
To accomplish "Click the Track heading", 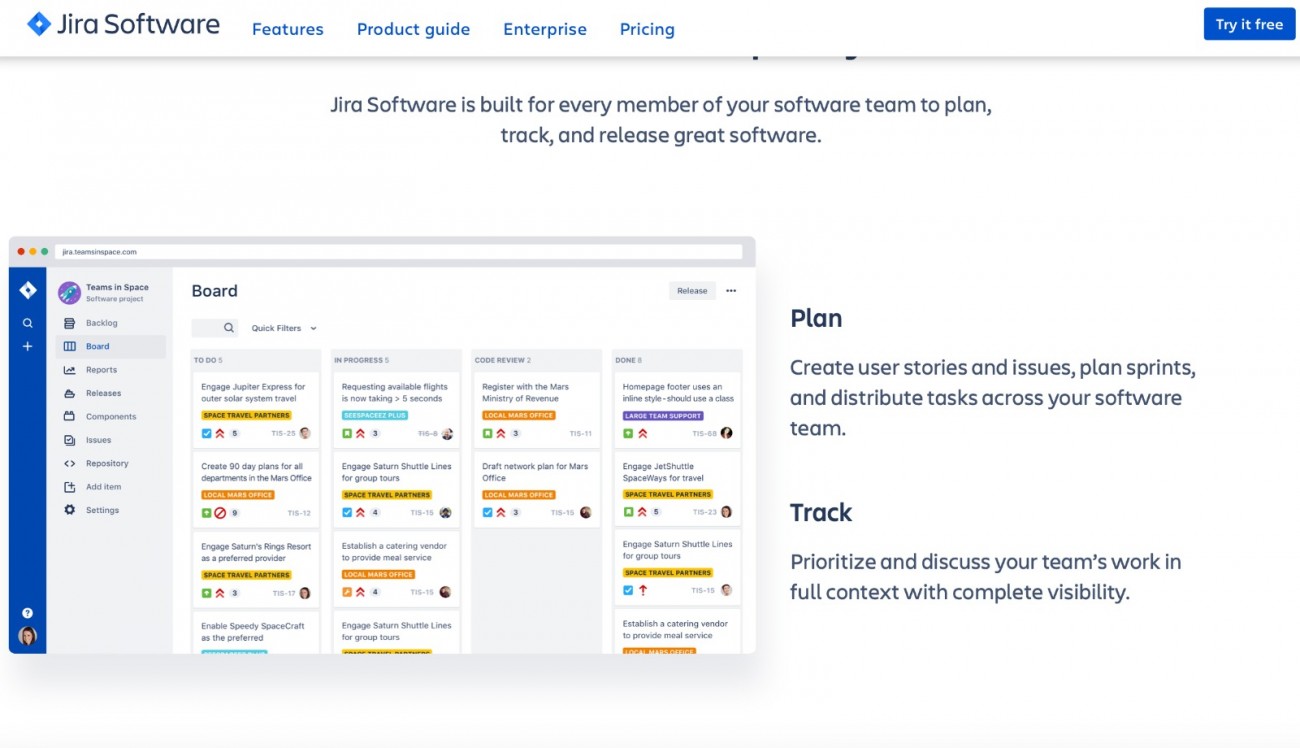I will 821,512.
